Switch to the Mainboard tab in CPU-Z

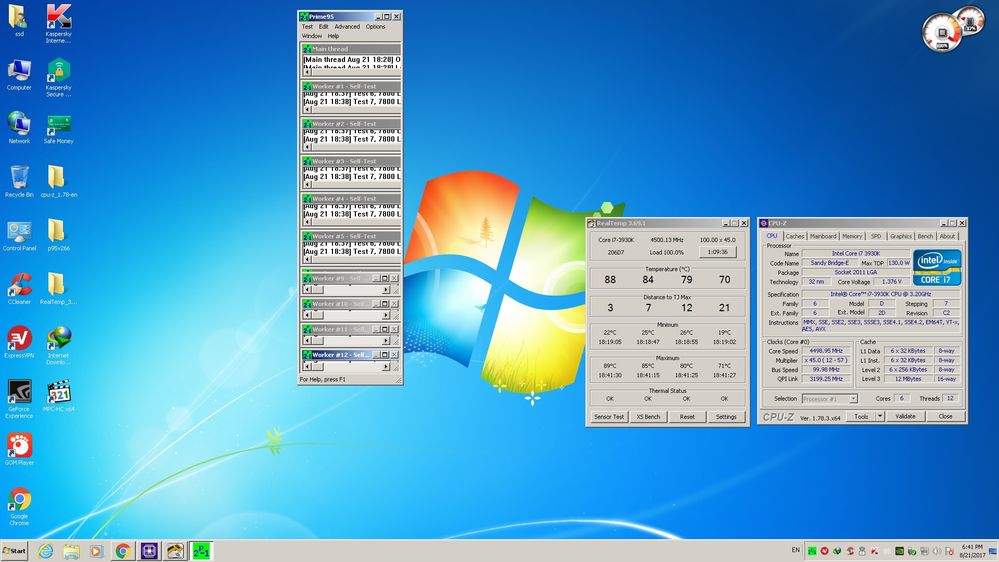(x=823, y=236)
